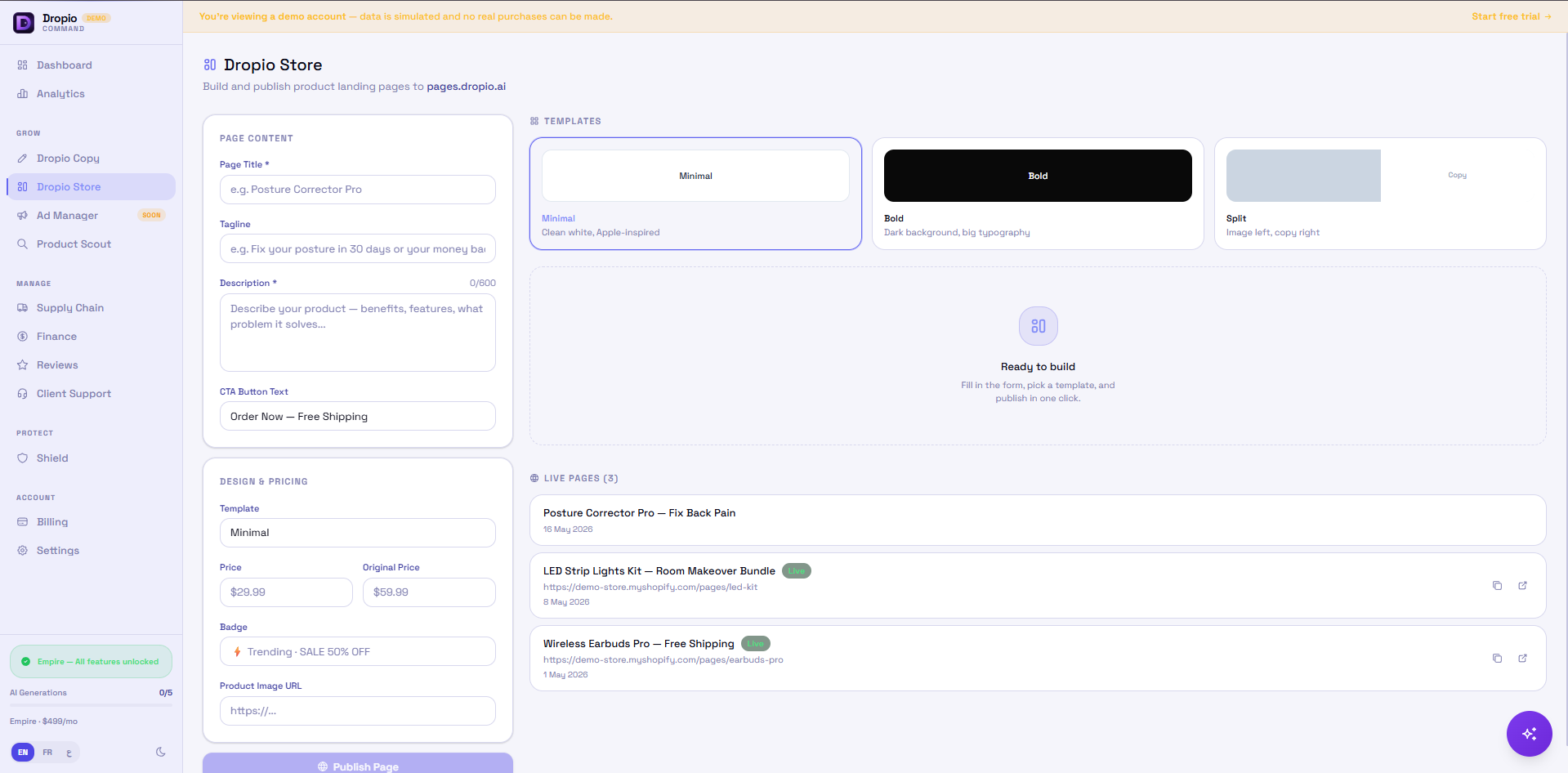
Task: Click the Empire $499/mo plan text
Action: 43,722
